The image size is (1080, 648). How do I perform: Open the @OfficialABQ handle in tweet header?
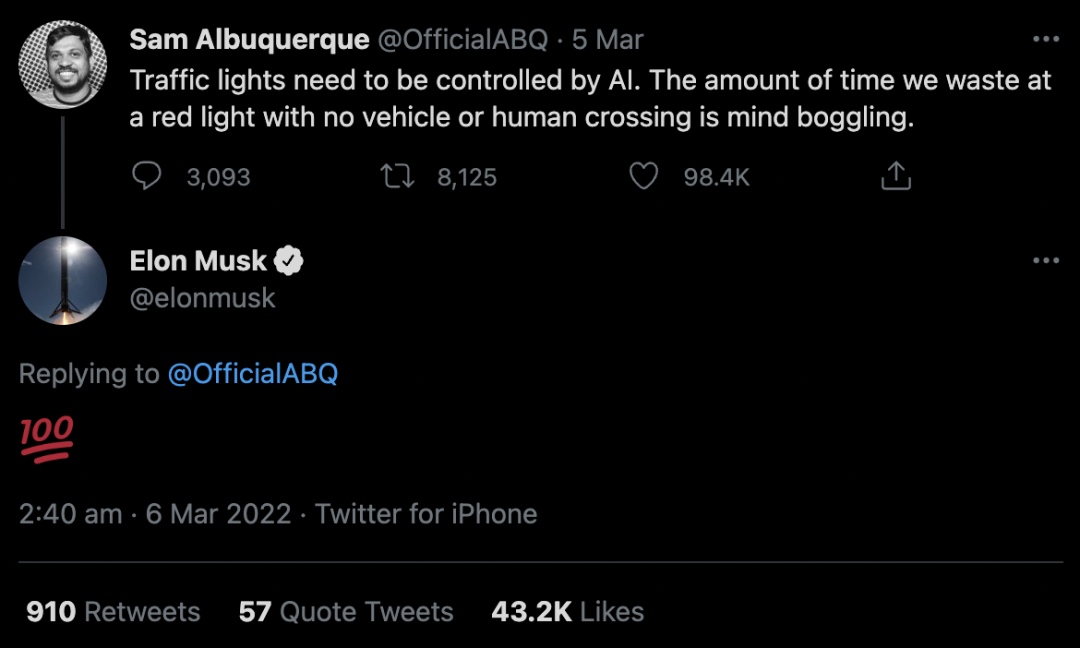(463, 39)
